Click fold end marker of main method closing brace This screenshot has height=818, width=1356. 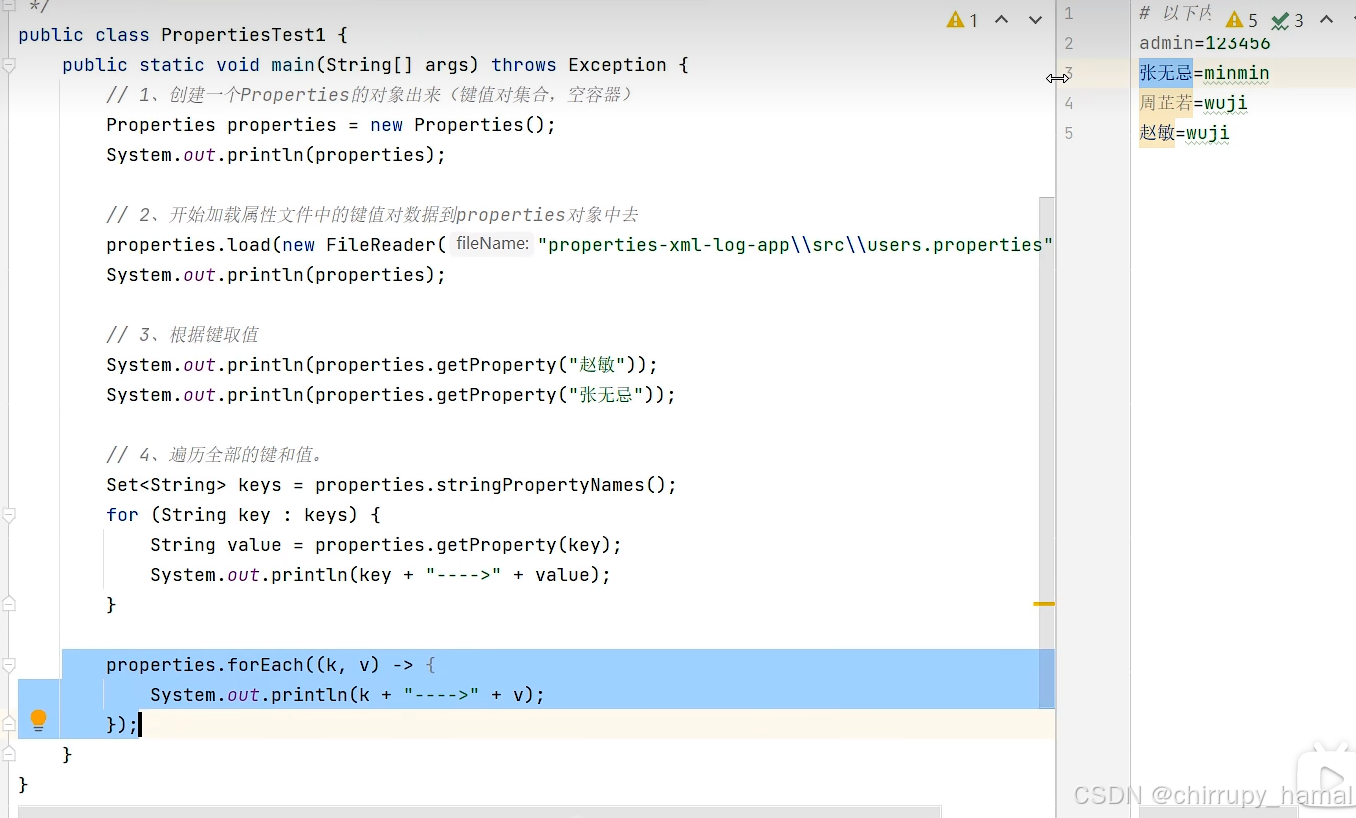pyautogui.click(x=9, y=753)
